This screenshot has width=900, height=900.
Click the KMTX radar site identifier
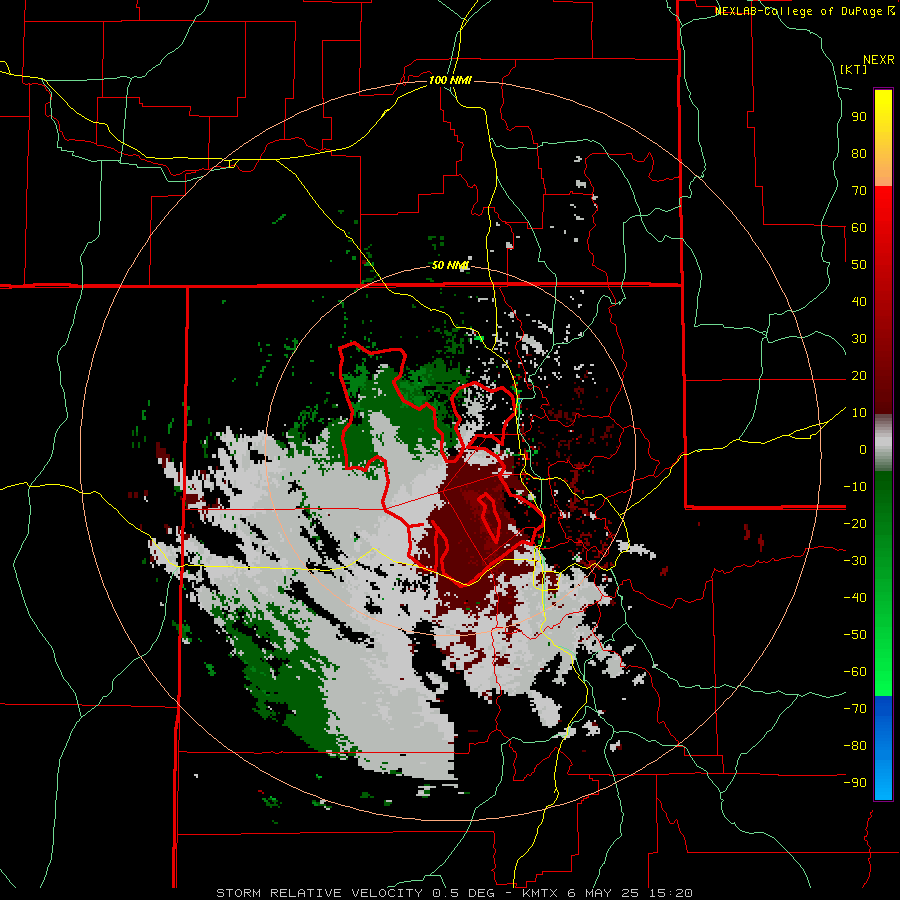(x=541, y=893)
